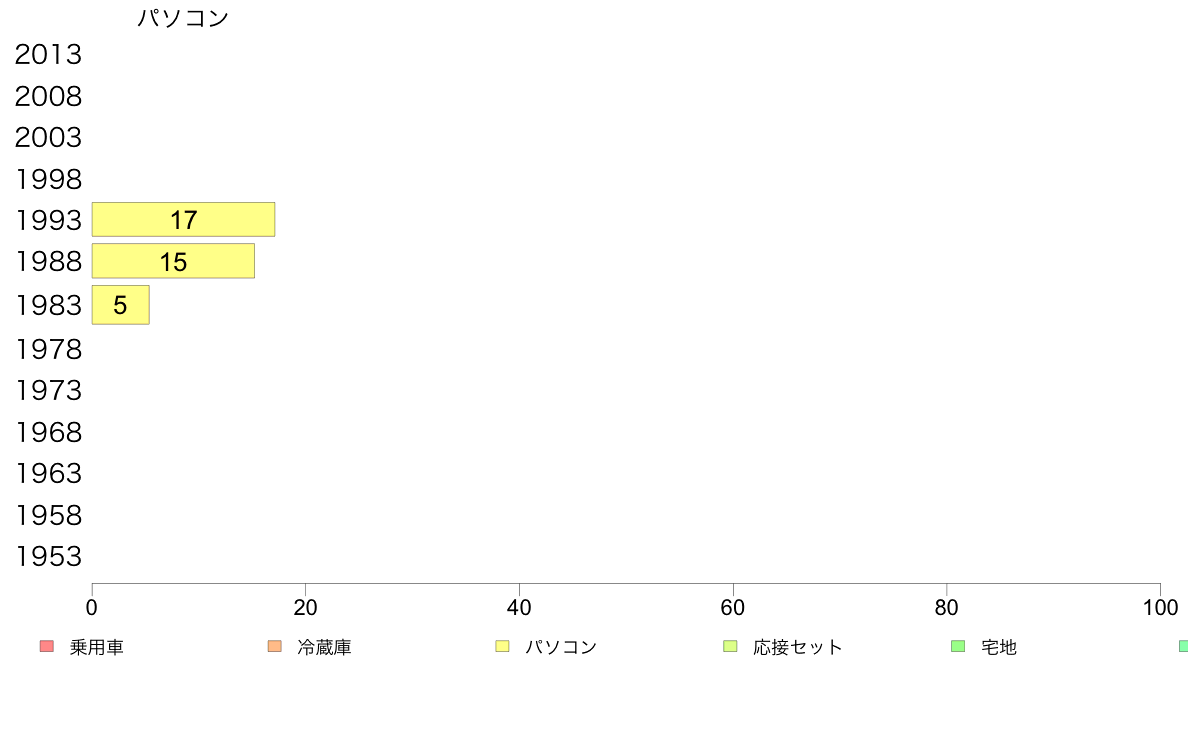Click the partially visible legend swatch at right edge
The image size is (1188, 736).
[x=1183, y=647]
